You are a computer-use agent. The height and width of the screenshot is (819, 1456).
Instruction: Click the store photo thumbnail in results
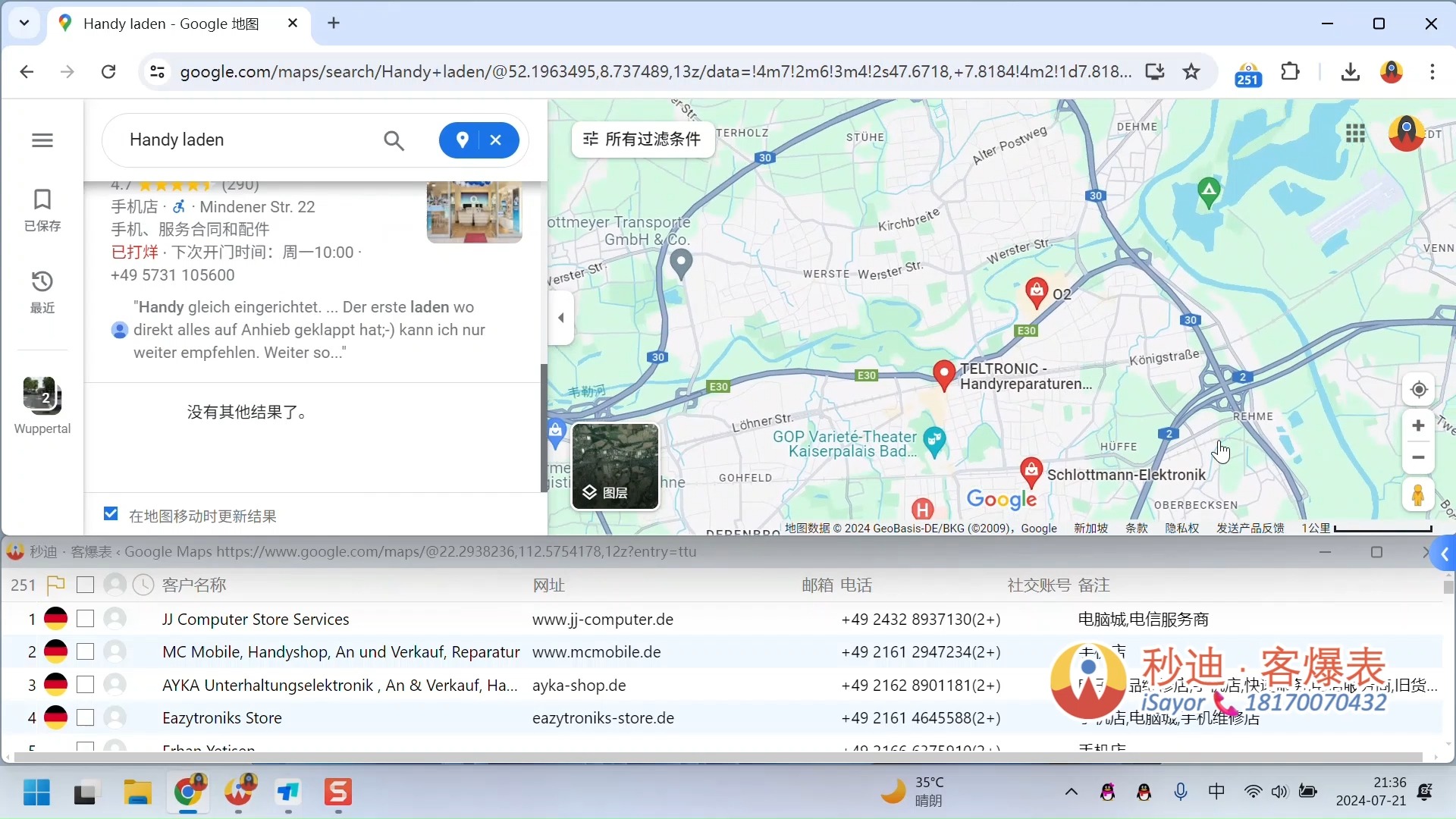click(474, 212)
